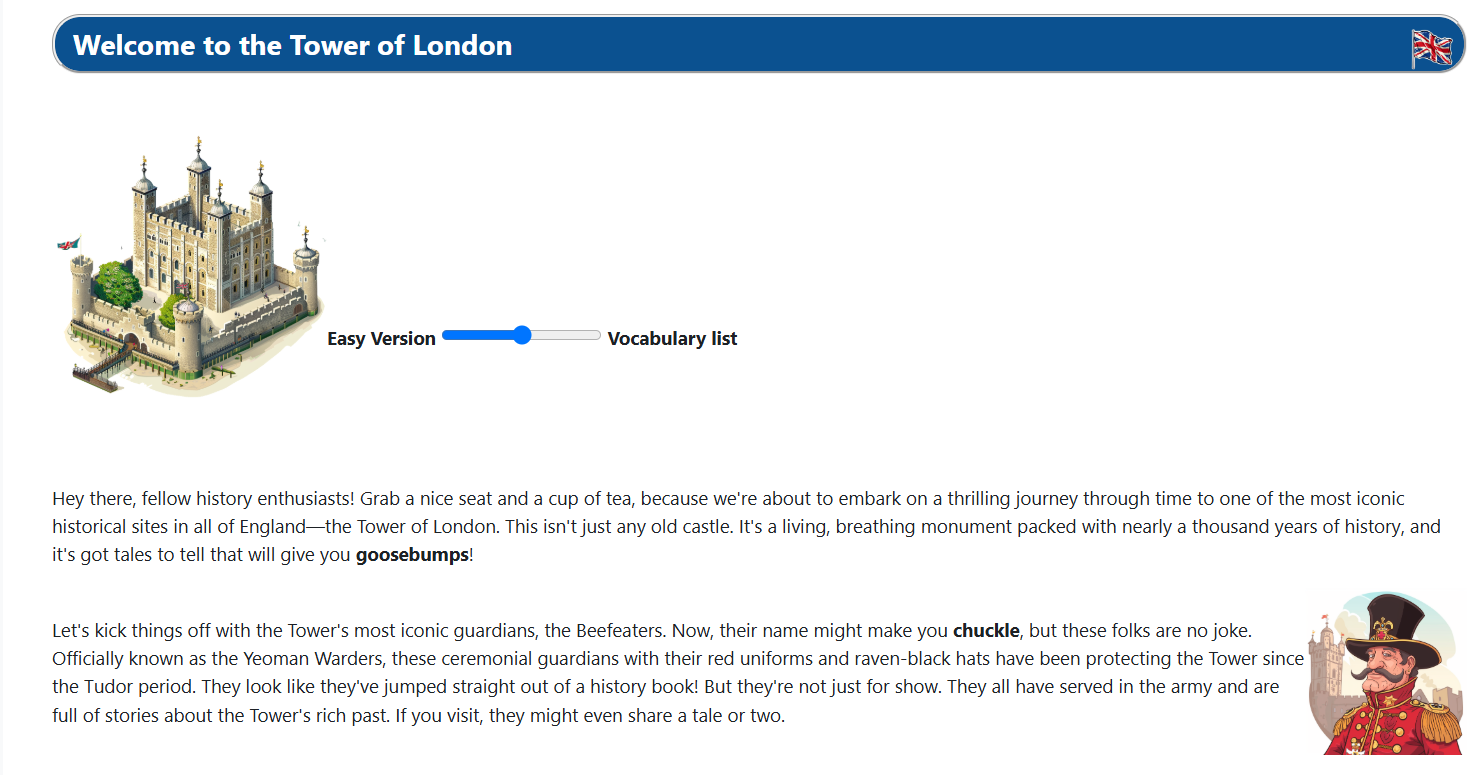Viewport: 1478px width, 775px height.
Task: Click the Union Jack flag icon in header
Action: point(1431,47)
